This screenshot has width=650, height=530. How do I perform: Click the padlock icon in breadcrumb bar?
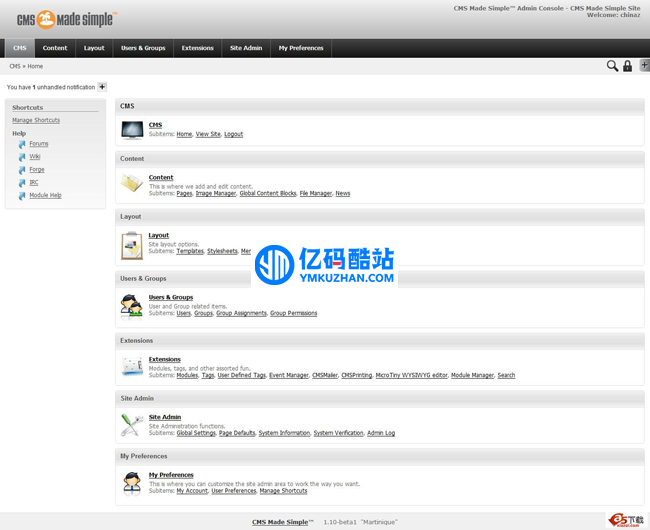coord(628,66)
